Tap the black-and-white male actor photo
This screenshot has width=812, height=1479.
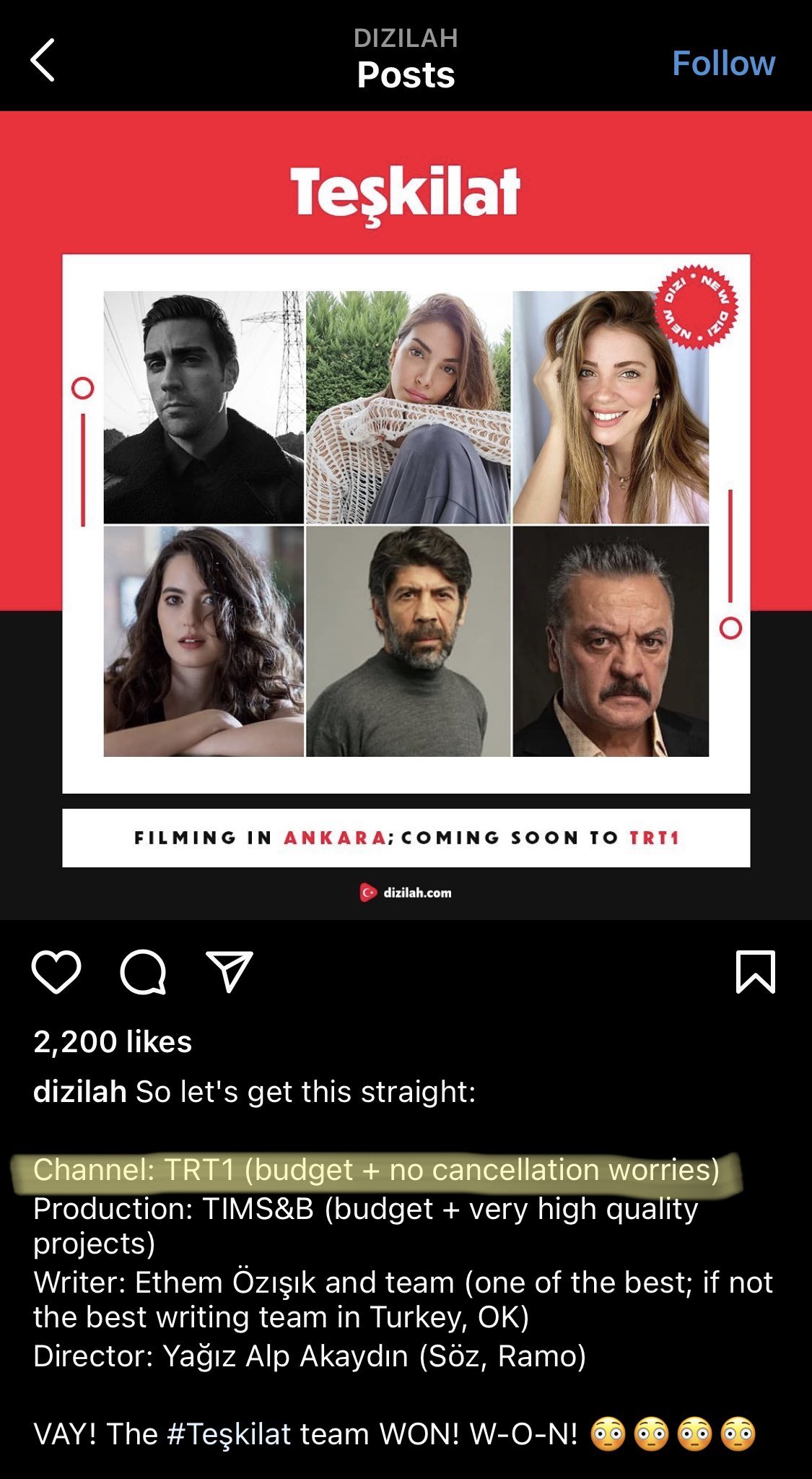[204, 407]
